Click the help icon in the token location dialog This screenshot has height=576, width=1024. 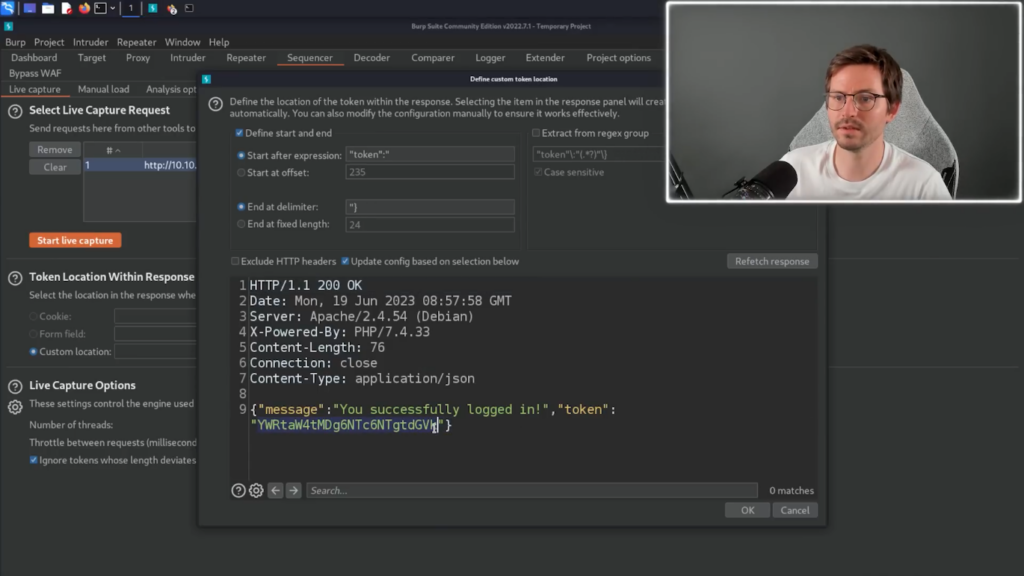pyautogui.click(x=216, y=104)
